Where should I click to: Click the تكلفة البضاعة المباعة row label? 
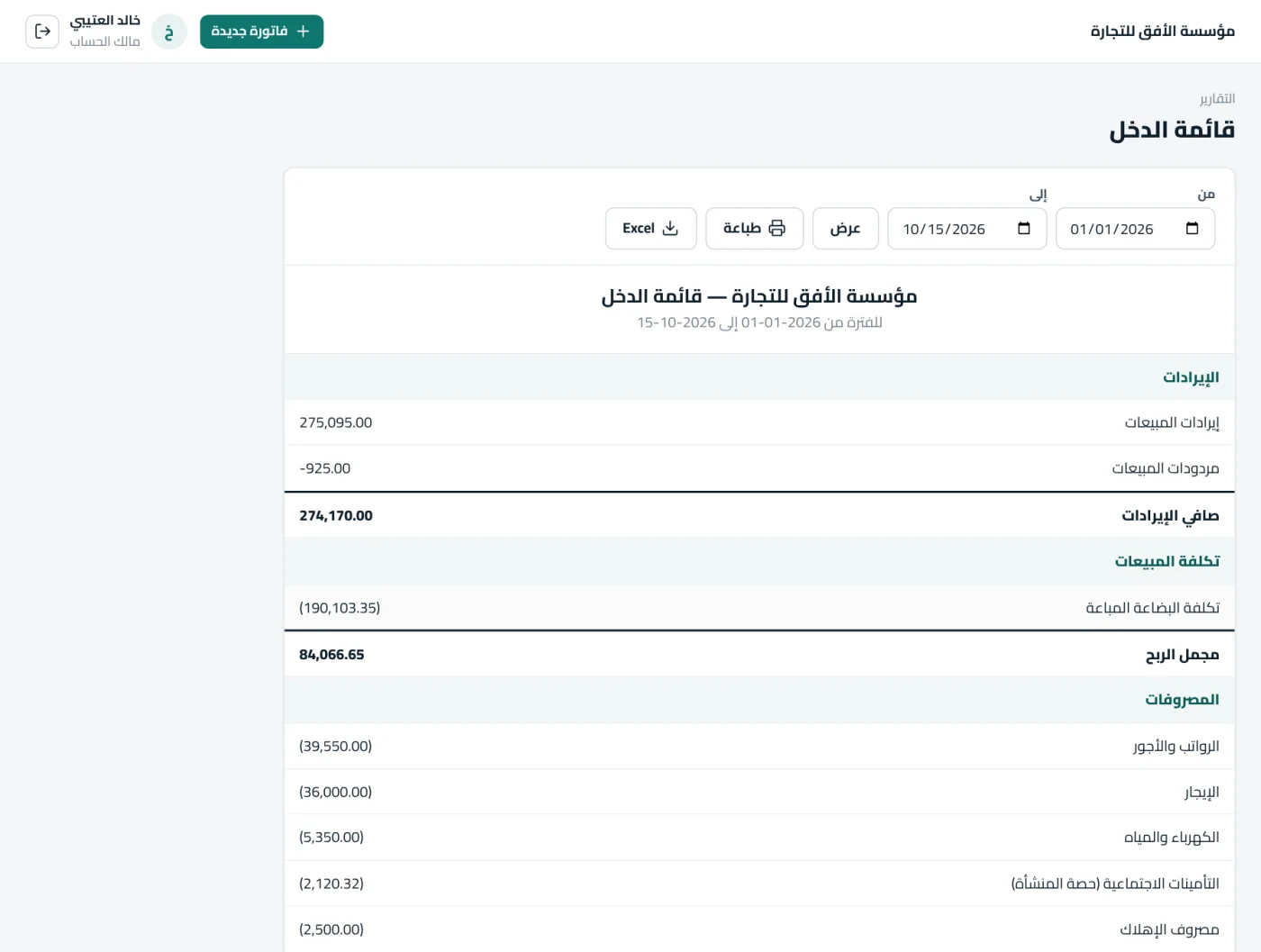pos(1153,608)
